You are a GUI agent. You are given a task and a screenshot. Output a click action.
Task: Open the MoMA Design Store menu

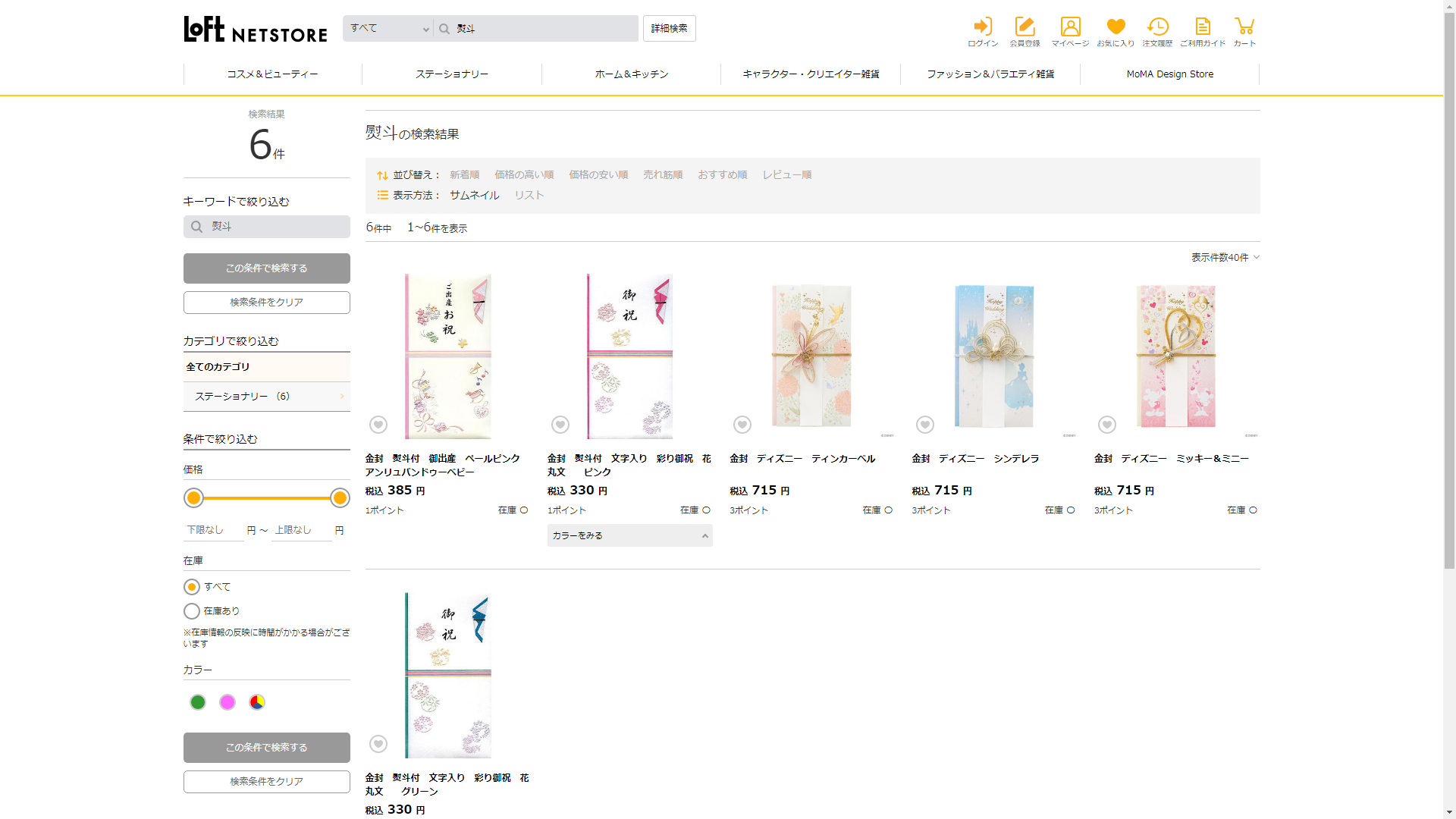pos(1170,74)
